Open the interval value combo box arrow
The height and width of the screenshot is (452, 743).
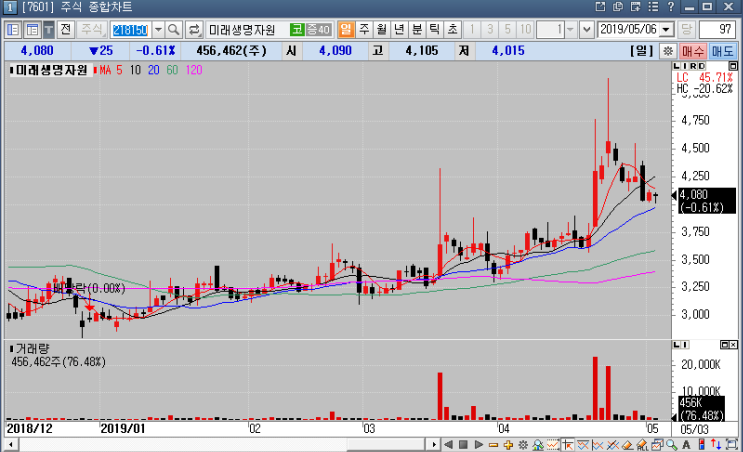[x=570, y=30]
